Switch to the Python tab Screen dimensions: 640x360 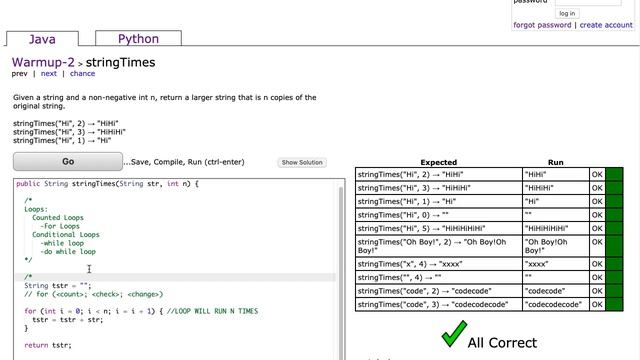tap(138, 38)
